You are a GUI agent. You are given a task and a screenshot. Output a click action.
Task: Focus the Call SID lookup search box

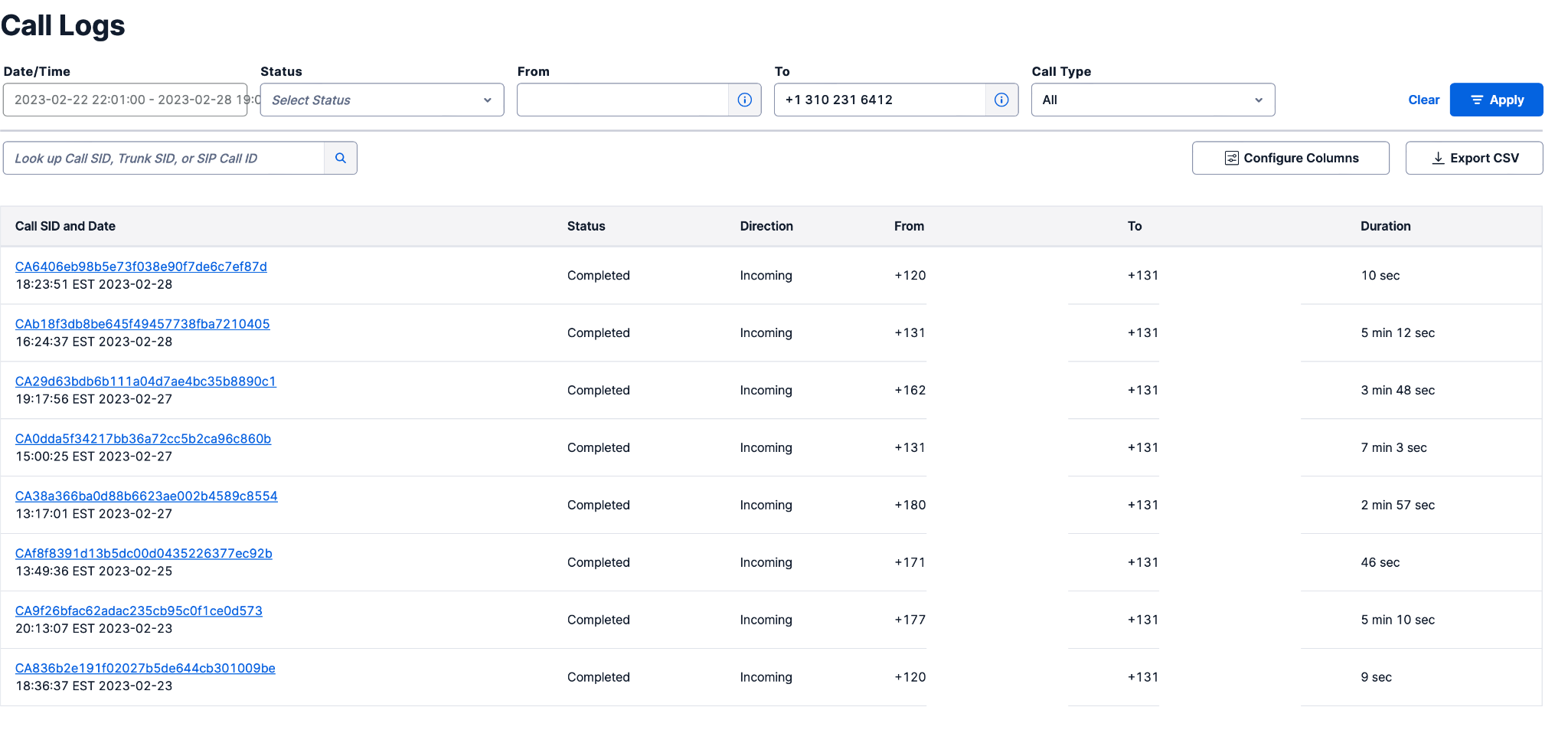tap(164, 158)
